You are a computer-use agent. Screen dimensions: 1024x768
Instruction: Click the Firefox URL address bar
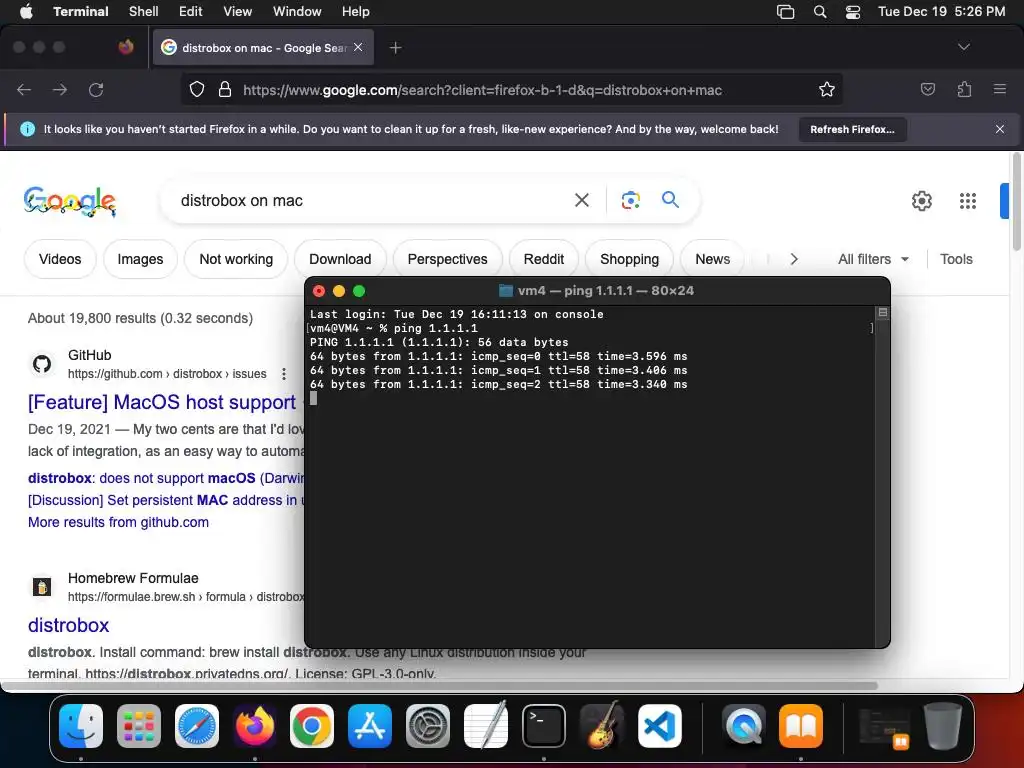pyautogui.click(x=482, y=90)
